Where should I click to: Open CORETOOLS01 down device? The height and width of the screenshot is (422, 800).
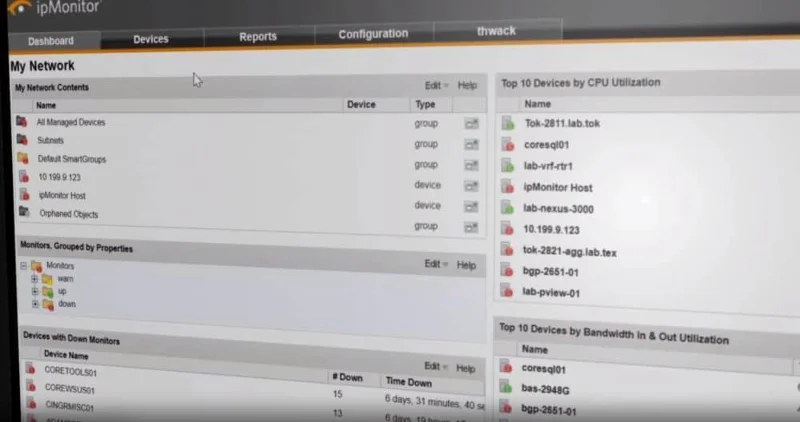[x=70, y=371]
